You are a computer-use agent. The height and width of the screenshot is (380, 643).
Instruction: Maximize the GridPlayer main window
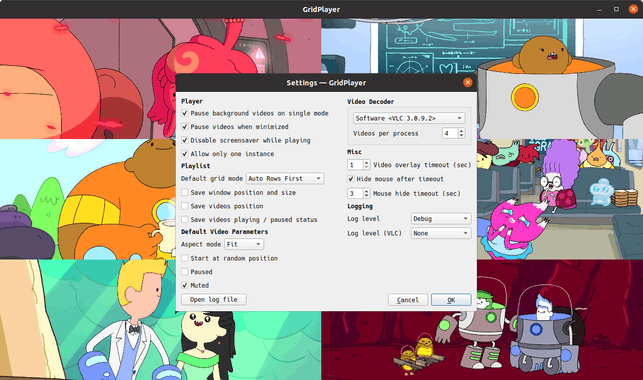[x=616, y=9]
